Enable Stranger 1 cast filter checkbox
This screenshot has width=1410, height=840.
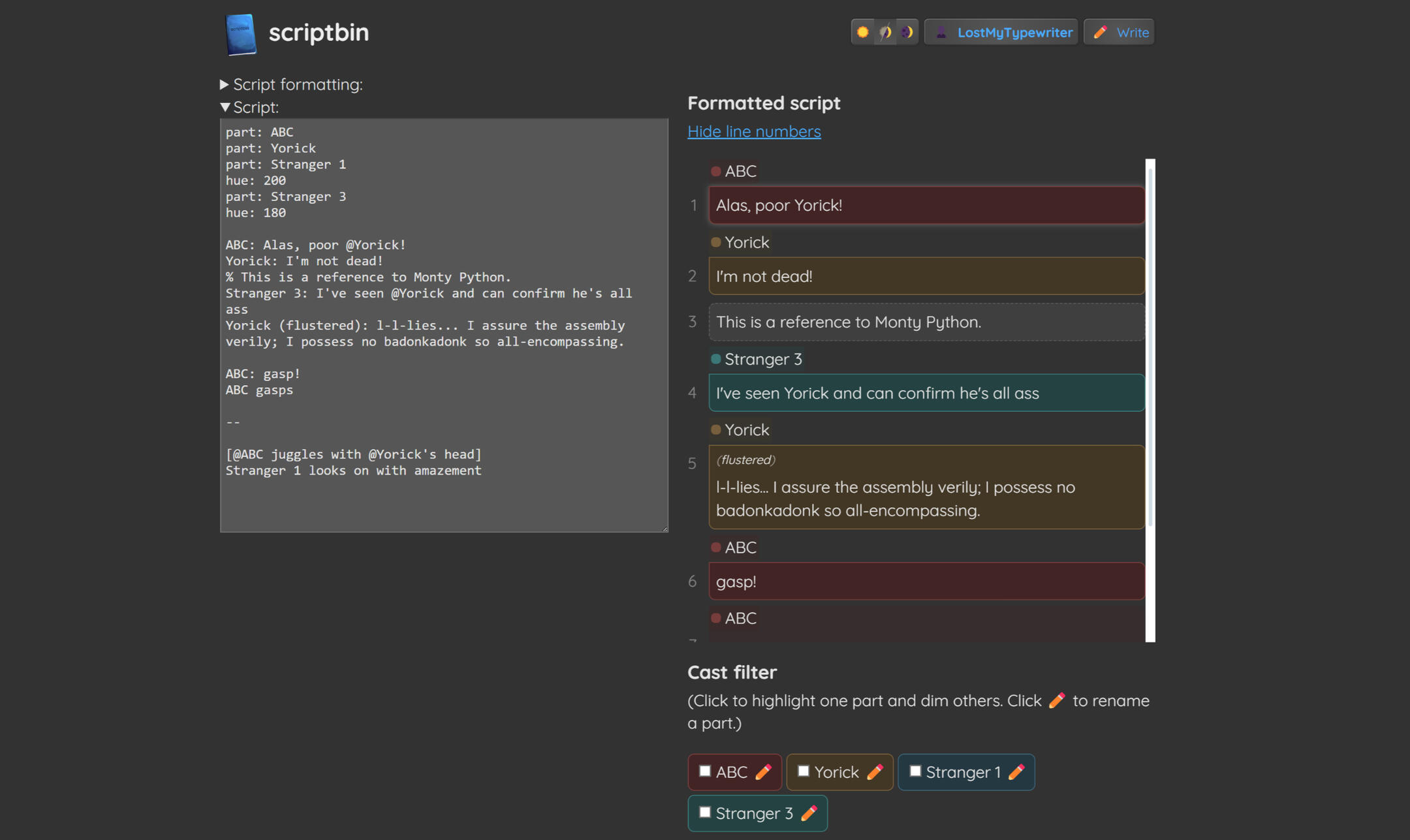pyautogui.click(x=915, y=771)
